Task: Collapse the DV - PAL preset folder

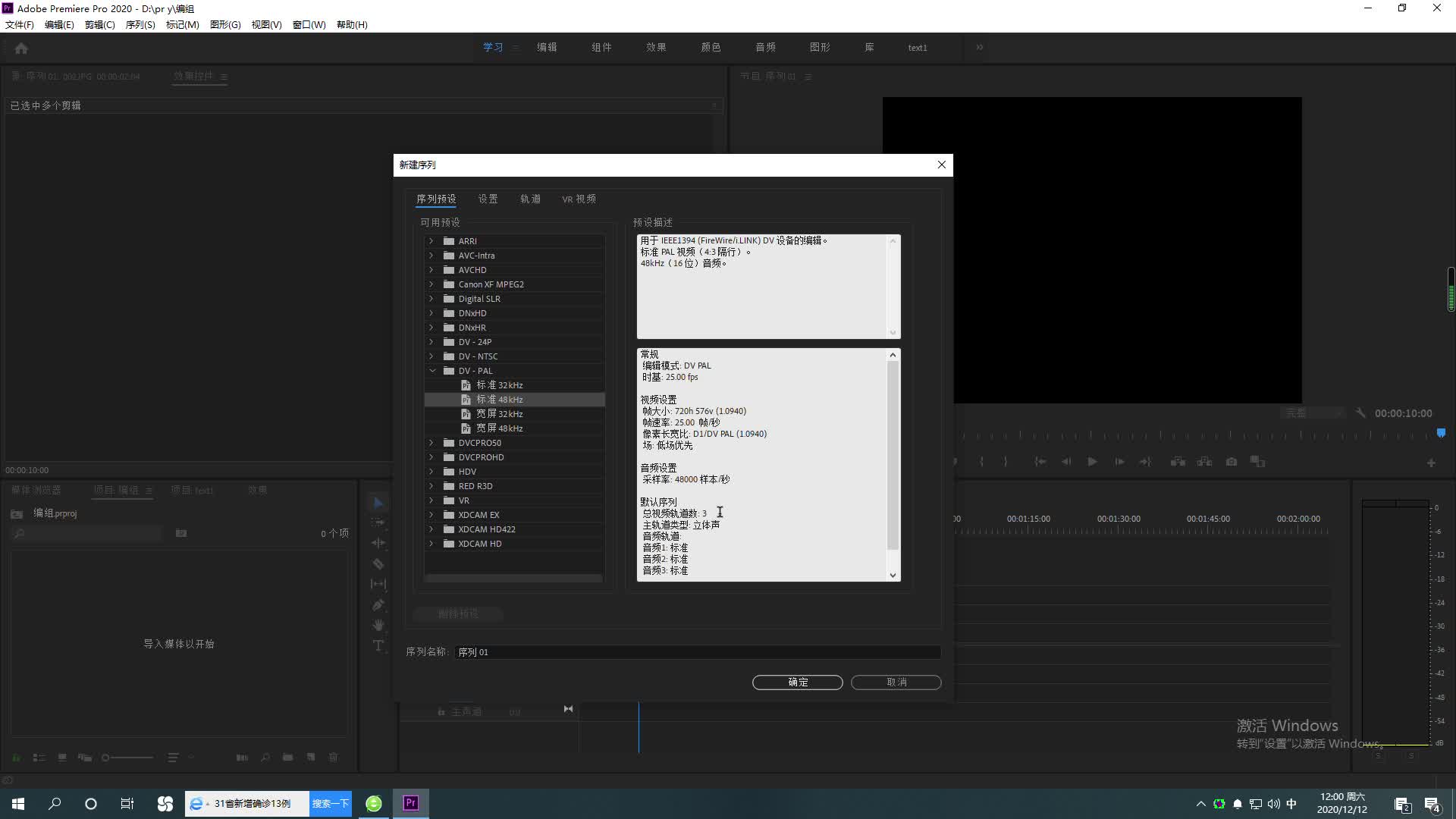Action: (x=432, y=371)
